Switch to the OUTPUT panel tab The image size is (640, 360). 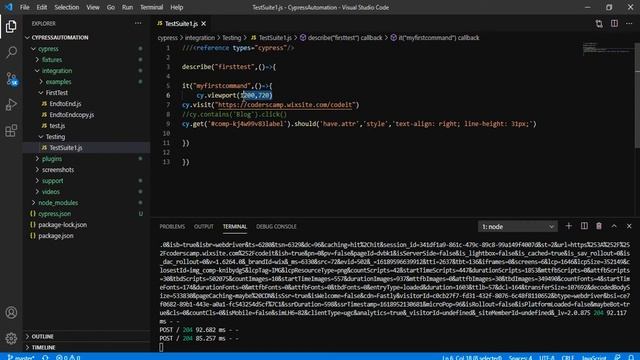click(204, 227)
